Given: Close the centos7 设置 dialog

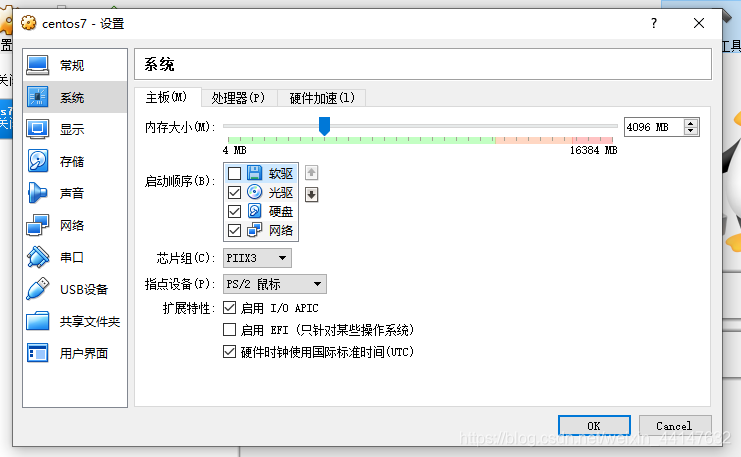Looking at the screenshot, I should coord(699,23).
